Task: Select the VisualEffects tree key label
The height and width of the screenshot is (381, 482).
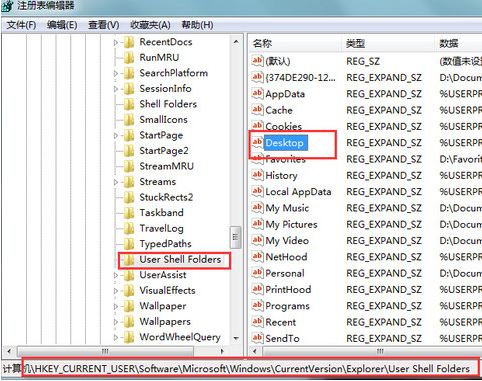Action: pyautogui.click(x=167, y=291)
